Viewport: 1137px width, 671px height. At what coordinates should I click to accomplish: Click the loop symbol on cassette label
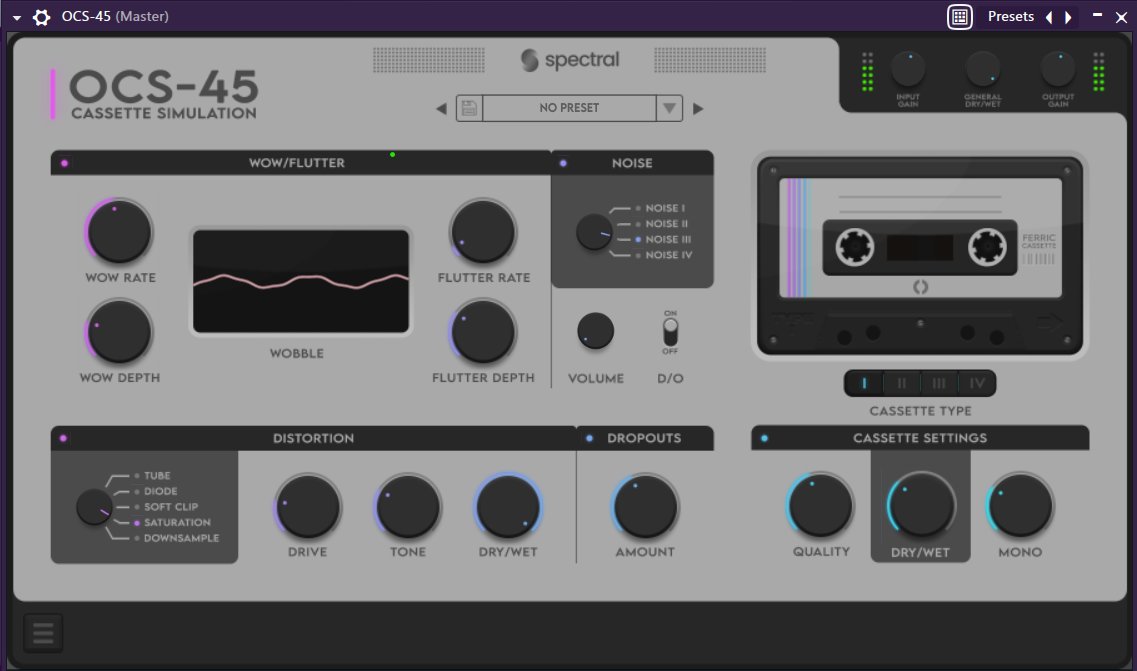point(920,287)
